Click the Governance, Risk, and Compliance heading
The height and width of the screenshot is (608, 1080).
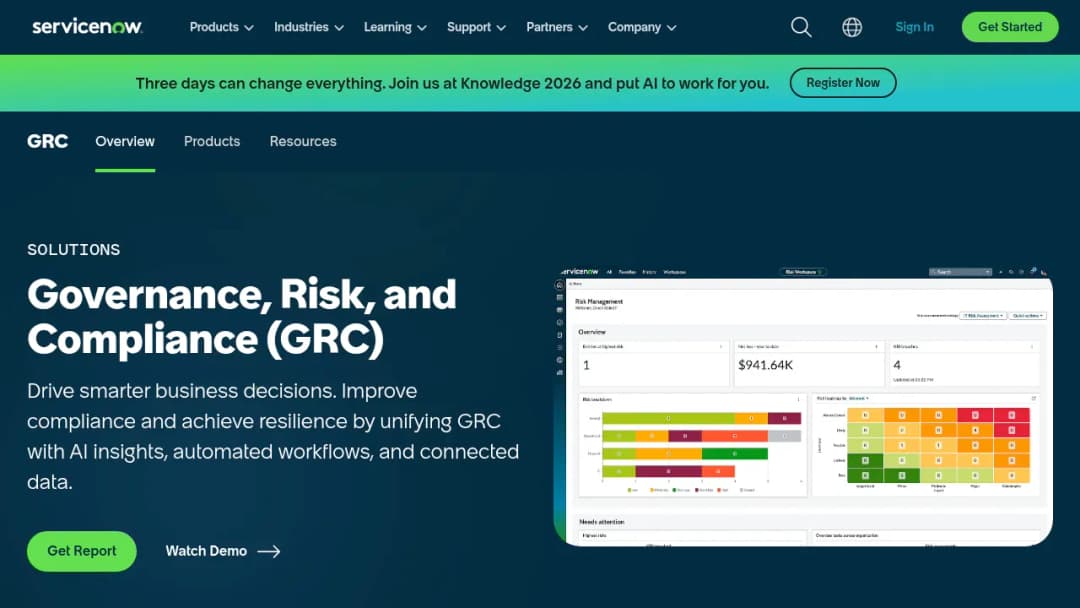click(x=242, y=317)
